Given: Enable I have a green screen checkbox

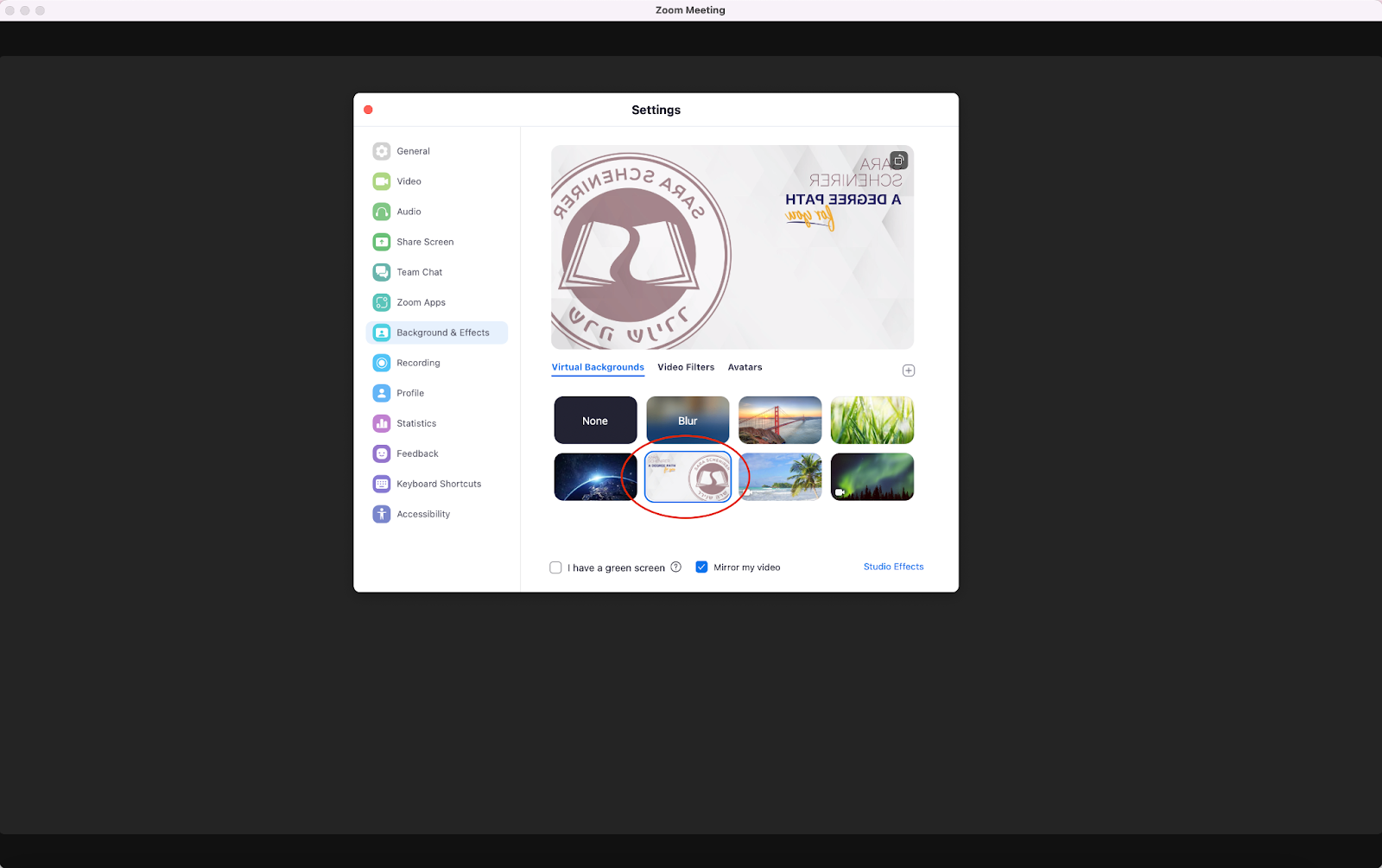Looking at the screenshot, I should pyautogui.click(x=555, y=567).
